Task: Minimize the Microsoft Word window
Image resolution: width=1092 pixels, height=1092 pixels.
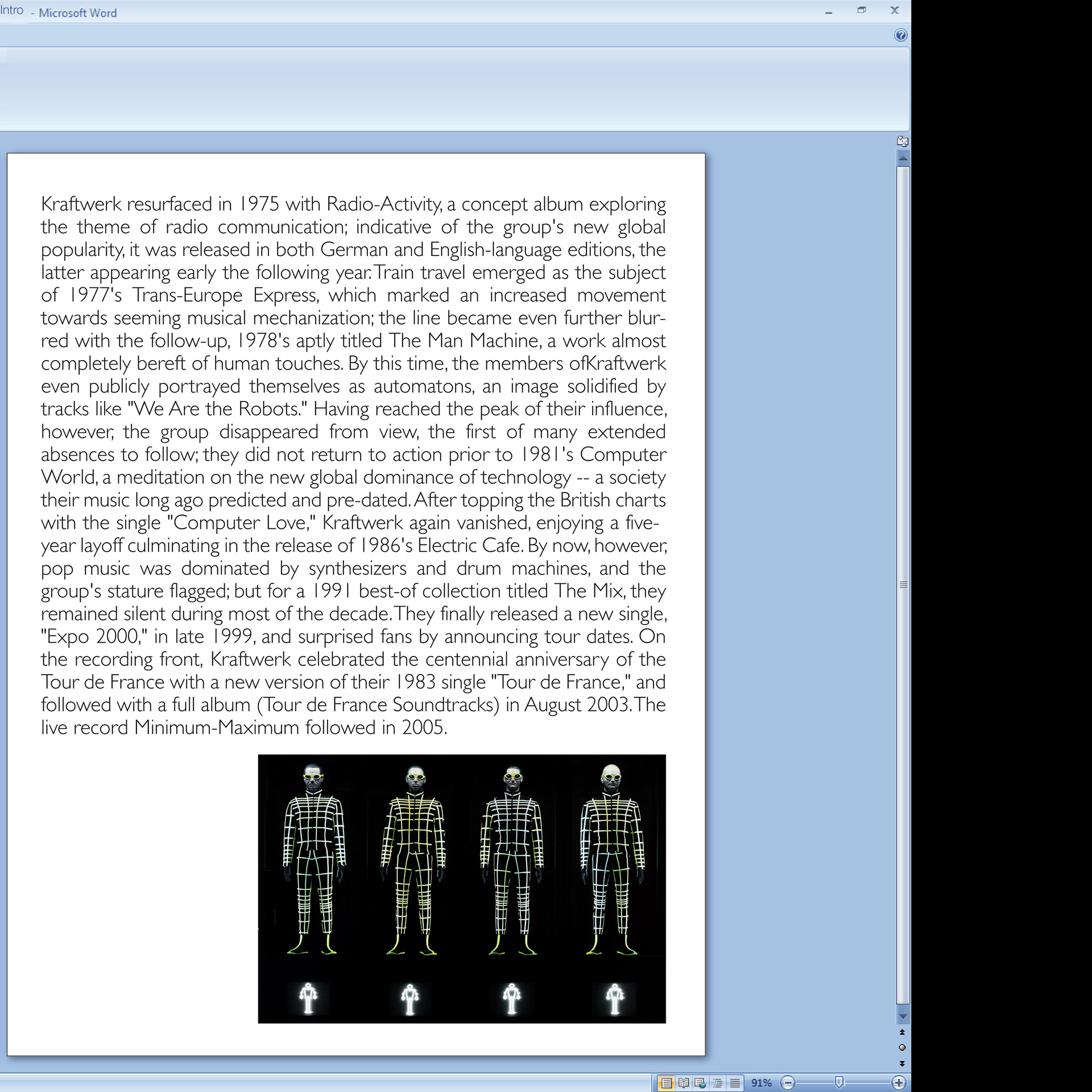Action: coord(829,12)
